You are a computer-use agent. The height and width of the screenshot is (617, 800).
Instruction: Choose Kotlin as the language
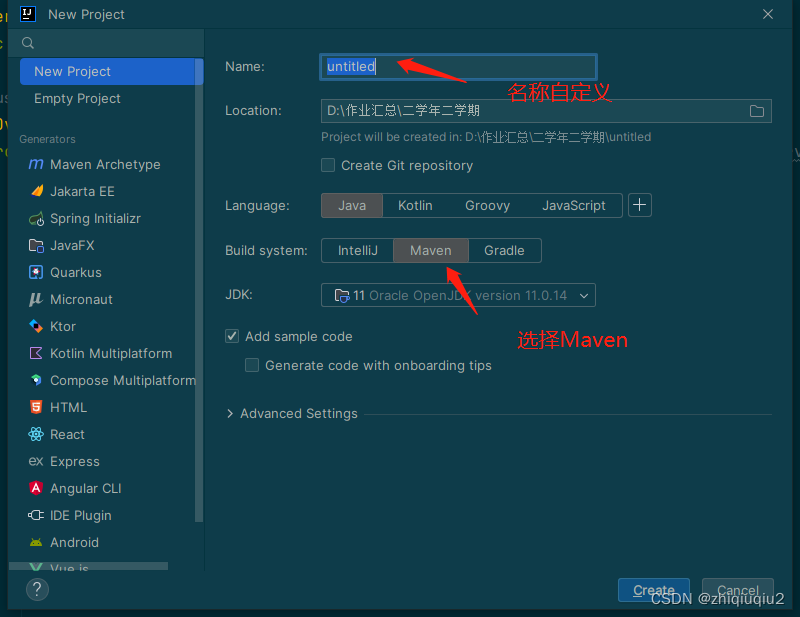pyautogui.click(x=415, y=206)
